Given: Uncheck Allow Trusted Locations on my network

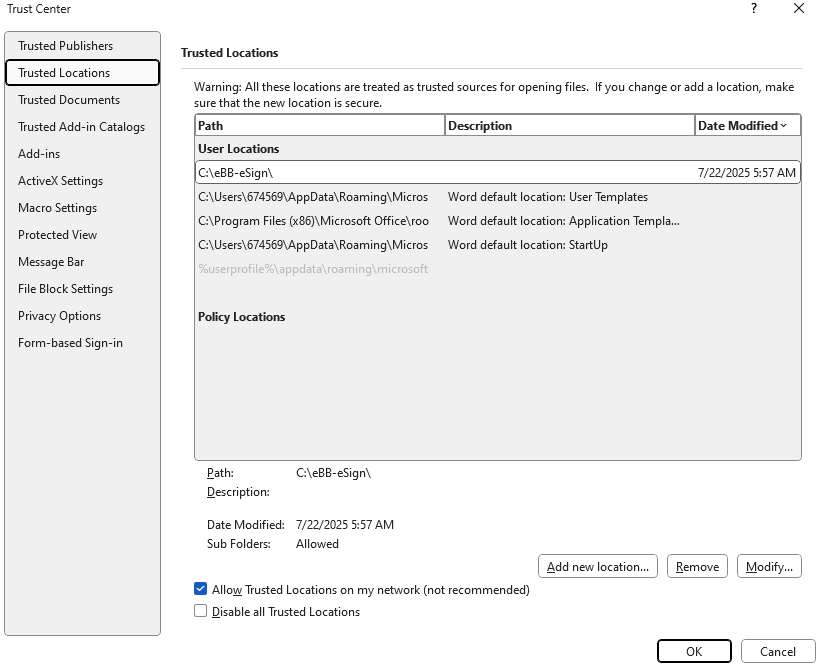Looking at the screenshot, I should 200,589.
